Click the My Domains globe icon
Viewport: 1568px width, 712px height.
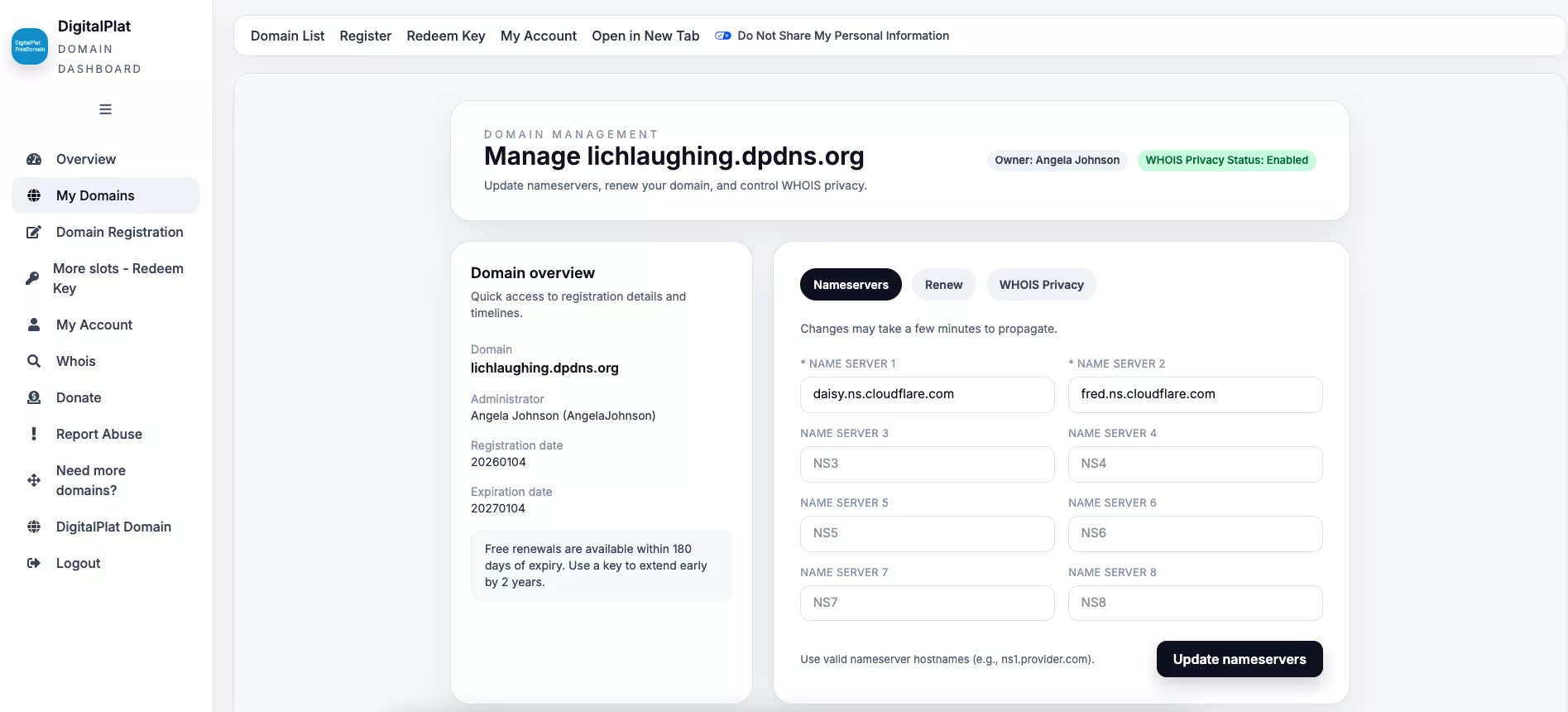(34, 195)
